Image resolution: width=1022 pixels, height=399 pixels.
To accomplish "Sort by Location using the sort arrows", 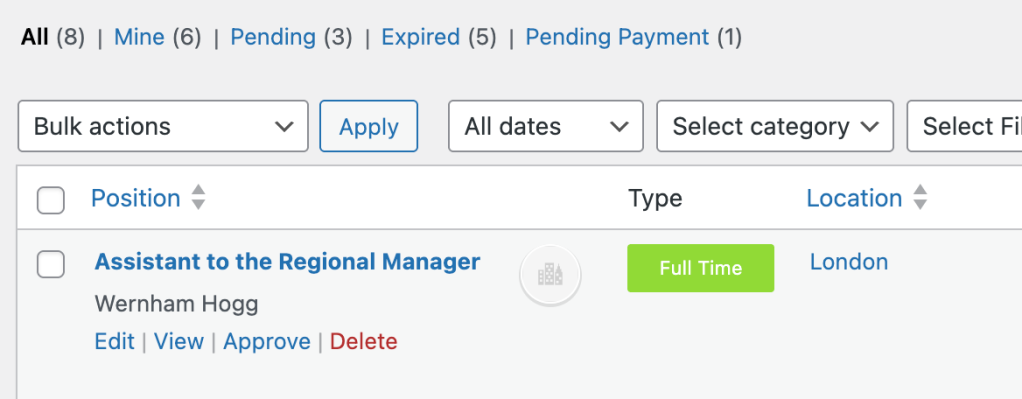I will pos(920,198).
